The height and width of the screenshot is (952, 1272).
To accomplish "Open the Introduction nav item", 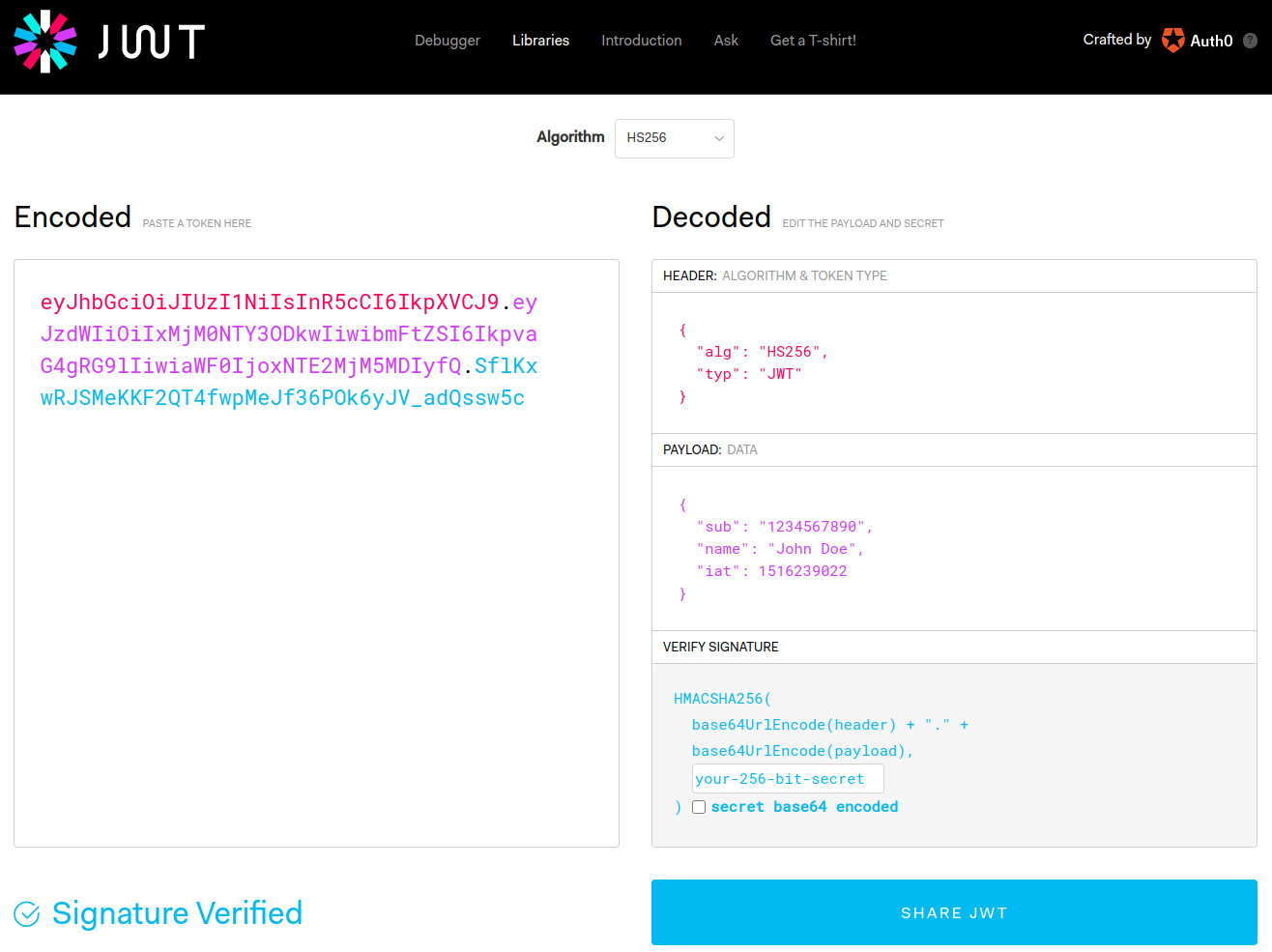I will (642, 41).
